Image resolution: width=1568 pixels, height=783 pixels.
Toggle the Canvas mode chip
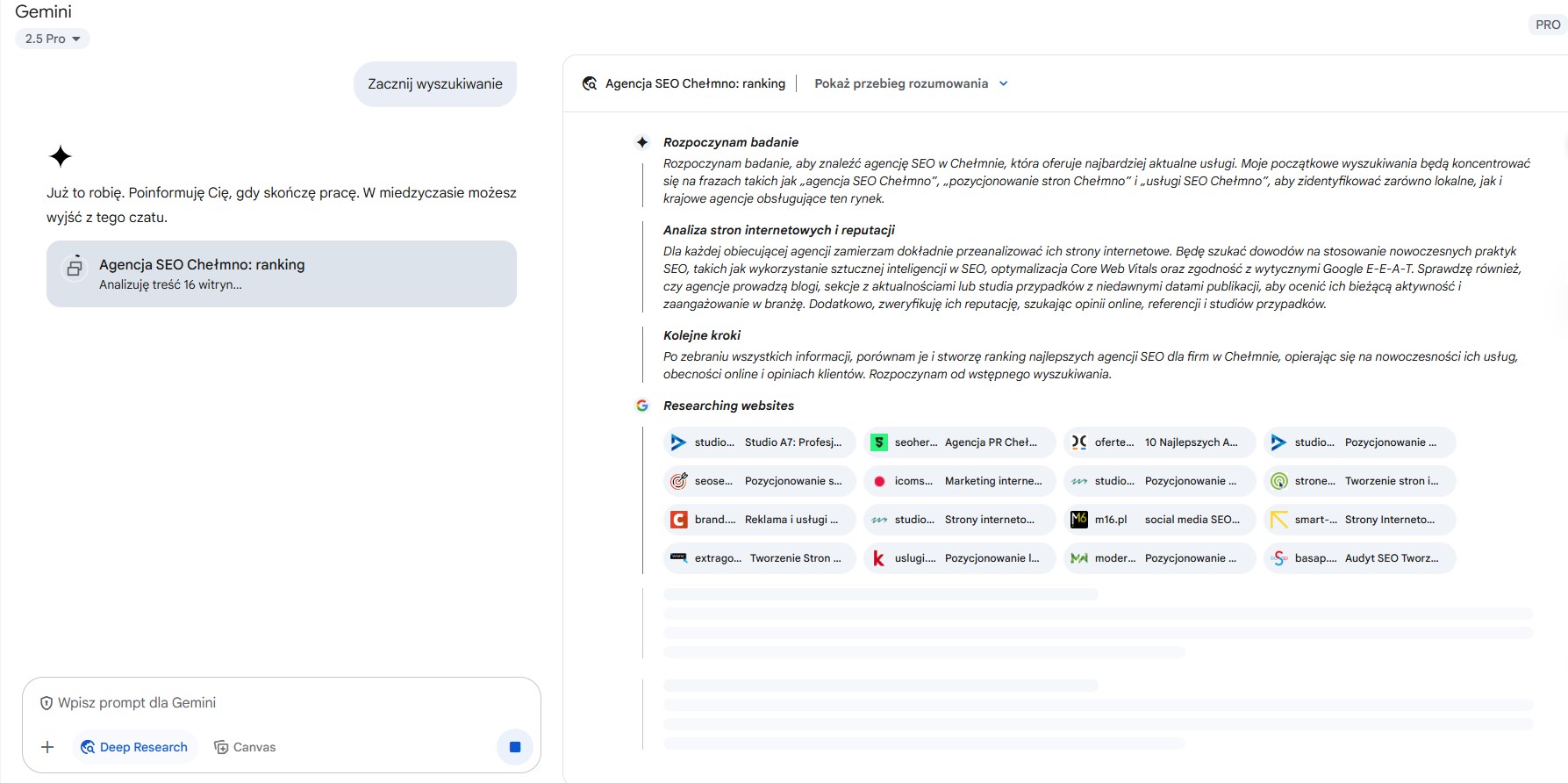point(245,747)
